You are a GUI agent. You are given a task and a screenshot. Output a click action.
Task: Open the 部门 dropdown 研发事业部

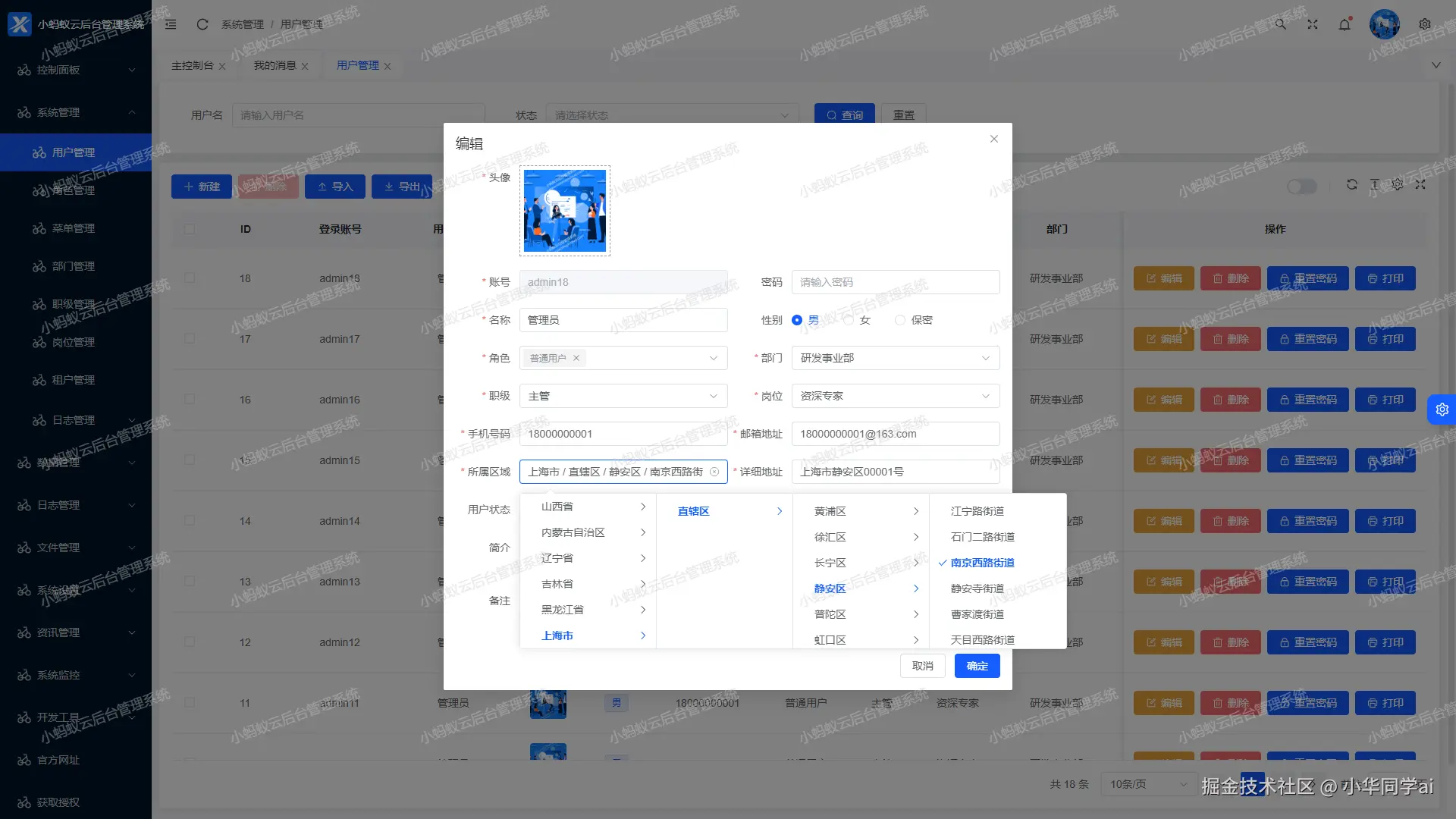click(895, 358)
